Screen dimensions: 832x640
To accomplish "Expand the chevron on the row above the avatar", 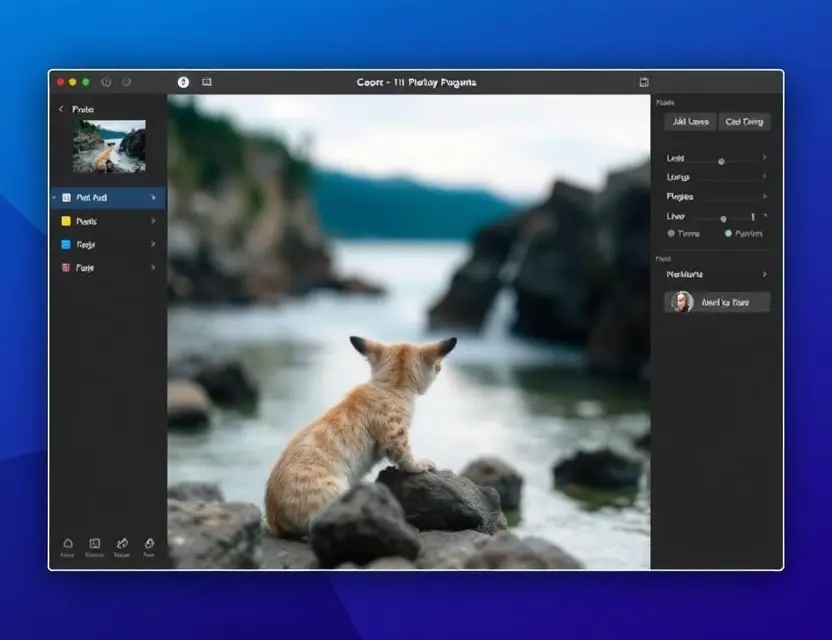I will pos(764,274).
